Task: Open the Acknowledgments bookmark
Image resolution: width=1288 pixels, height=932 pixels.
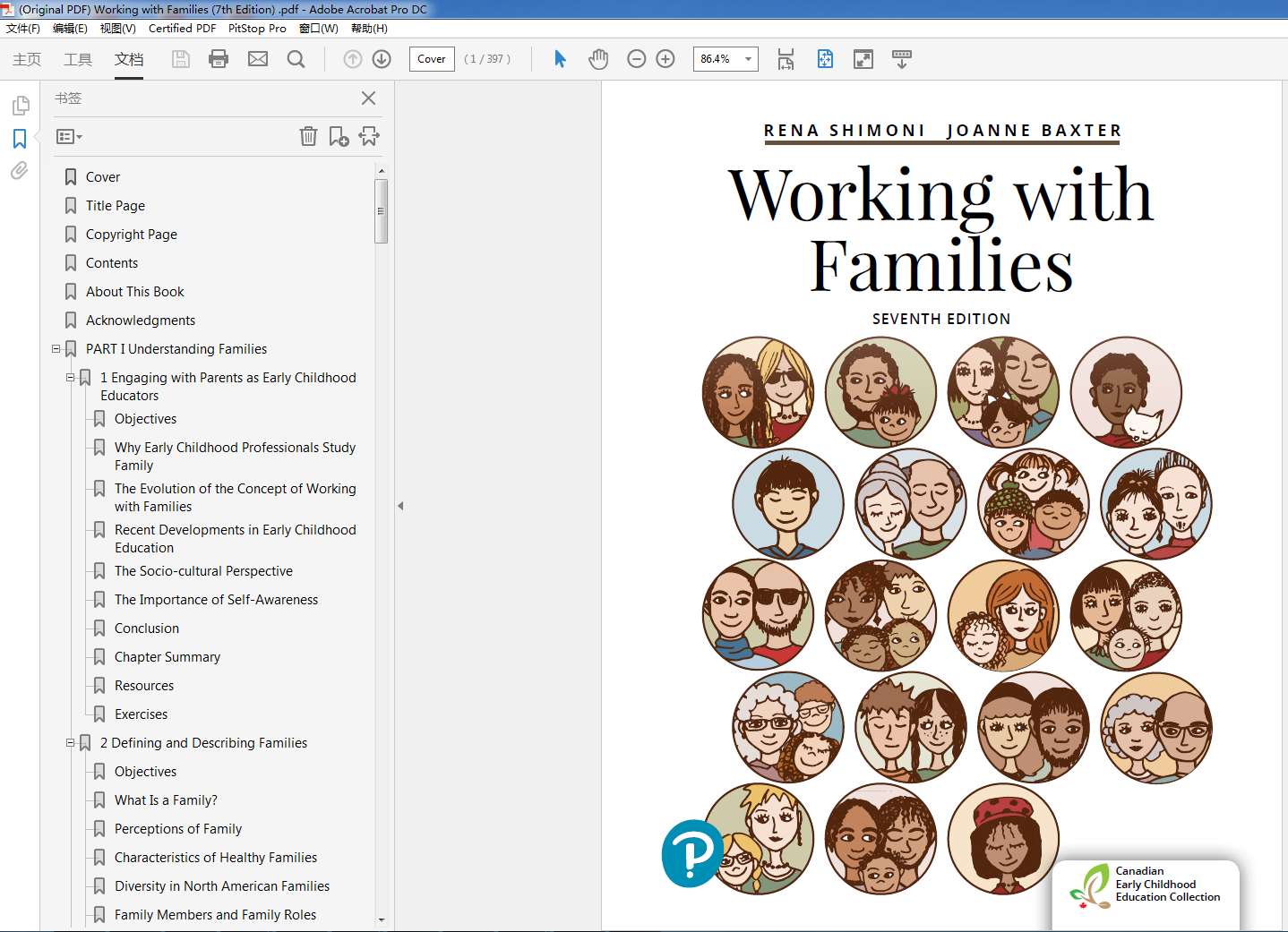Action: (x=141, y=321)
